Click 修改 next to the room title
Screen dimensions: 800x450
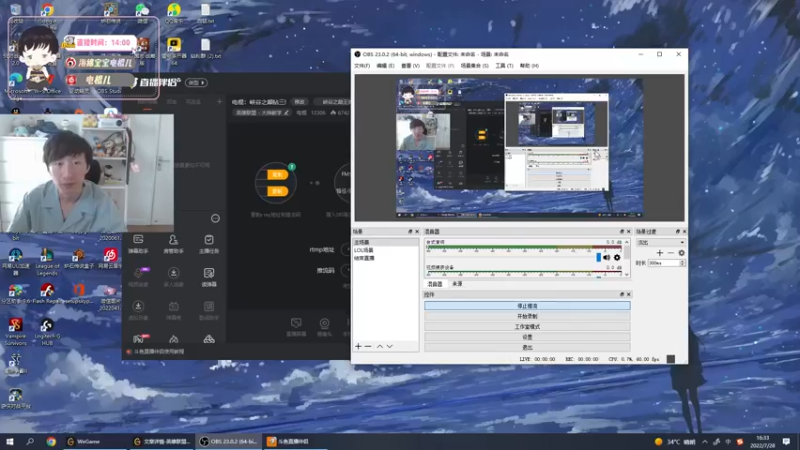pos(299,102)
